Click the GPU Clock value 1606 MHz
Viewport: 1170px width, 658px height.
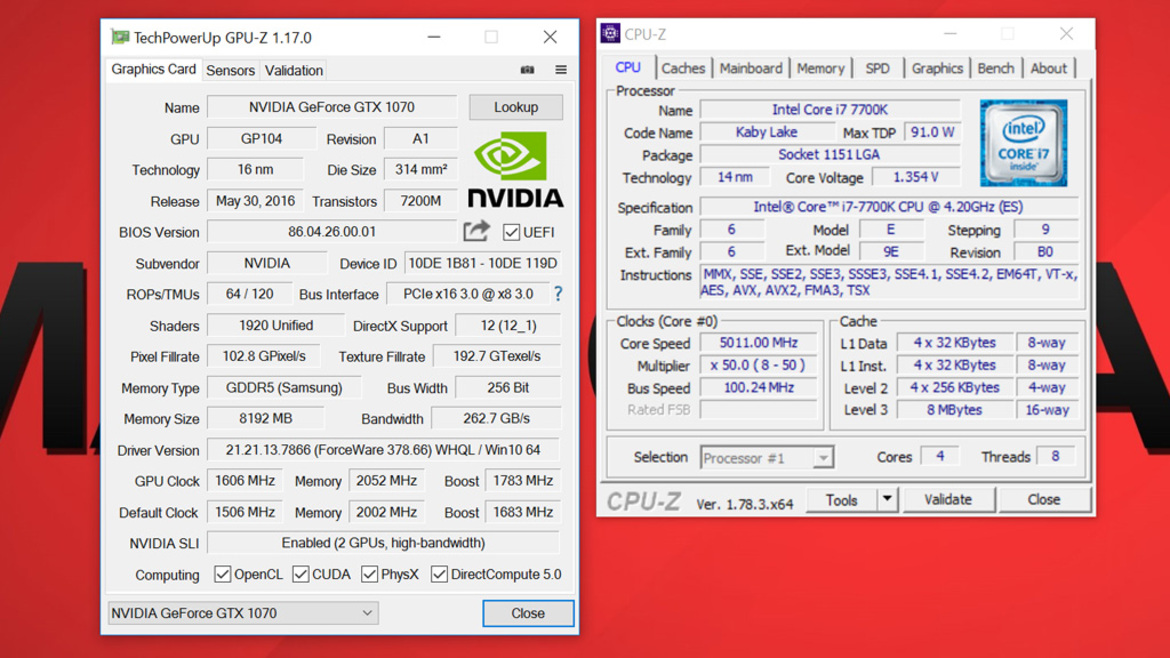tap(245, 480)
